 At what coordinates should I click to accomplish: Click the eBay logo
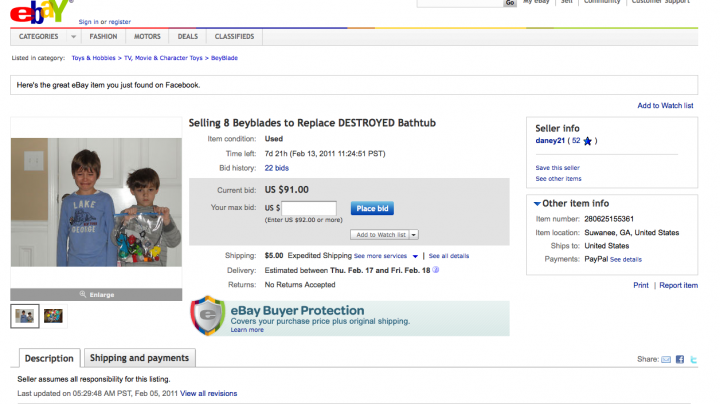pyautogui.click(x=36, y=10)
